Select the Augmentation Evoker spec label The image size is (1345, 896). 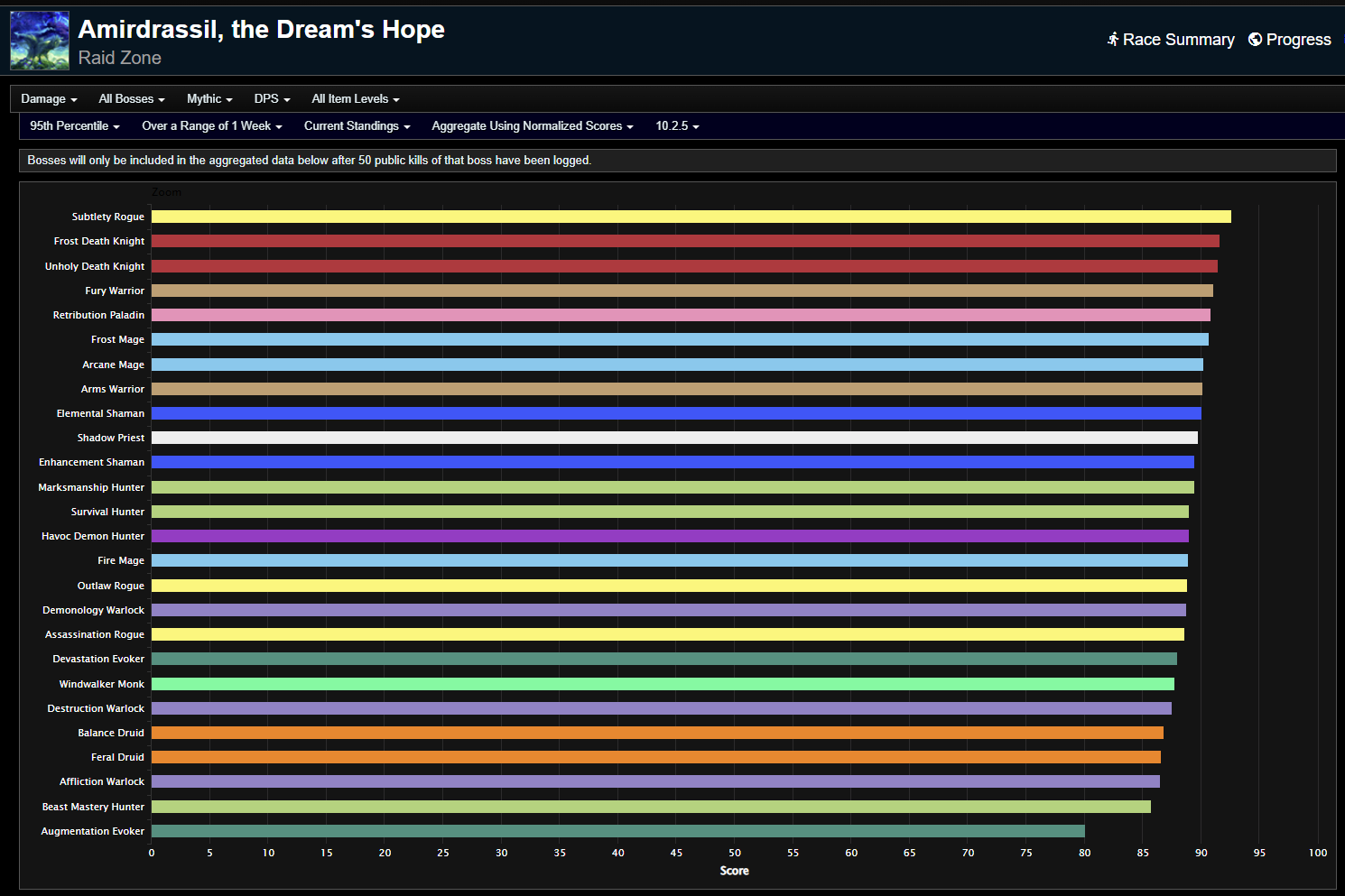pyautogui.click(x=91, y=831)
